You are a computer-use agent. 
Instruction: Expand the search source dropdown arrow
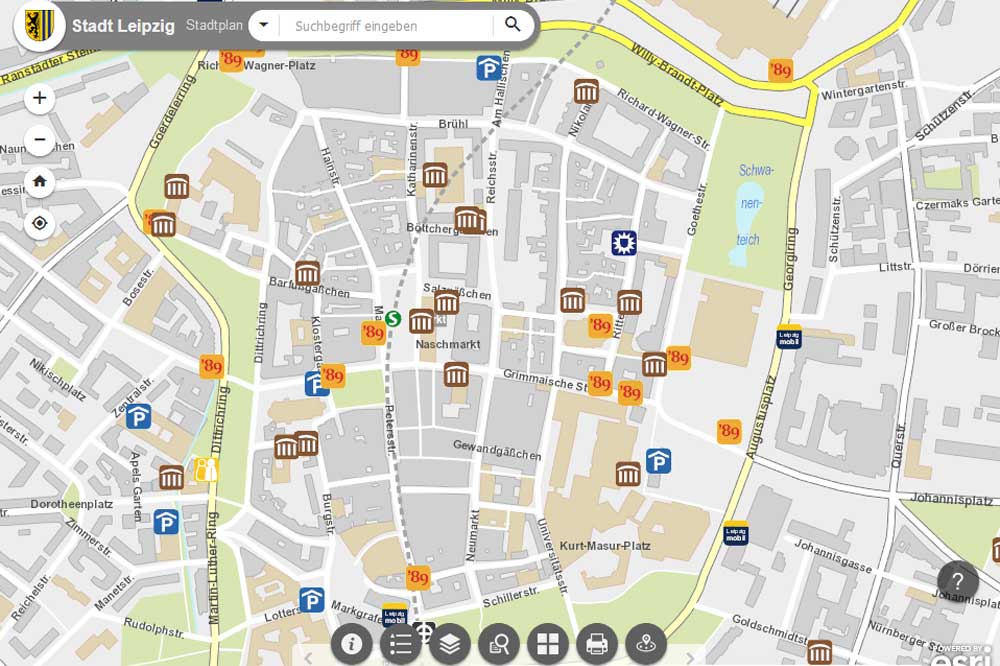coord(263,25)
